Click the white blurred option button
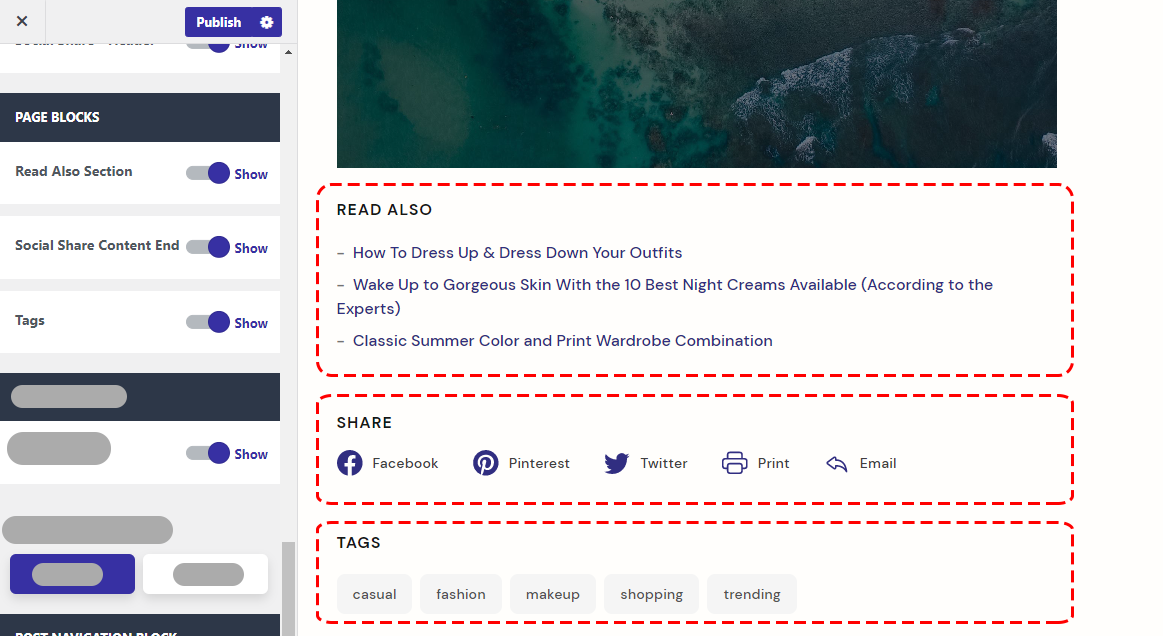The image size is (1163, 636). click(205, 574)
